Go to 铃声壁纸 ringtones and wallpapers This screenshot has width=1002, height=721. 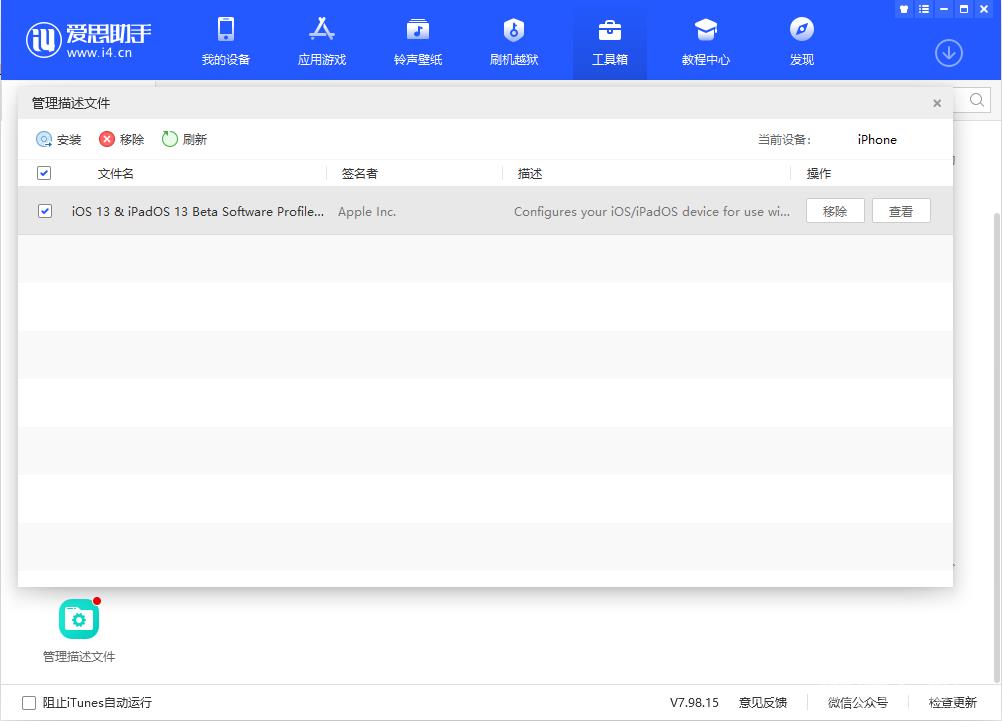point(417,42)
